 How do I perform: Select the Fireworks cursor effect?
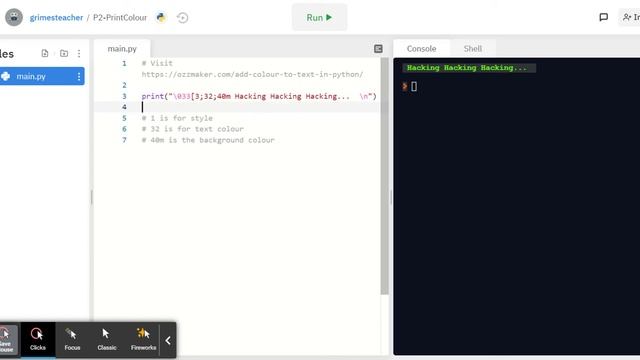pos(143,340)
